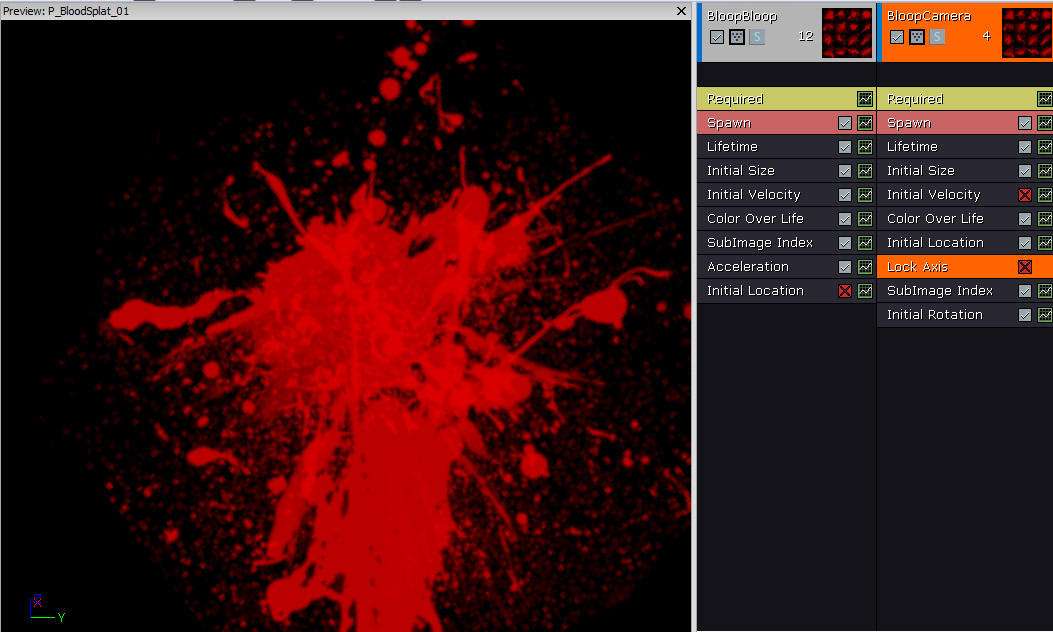Disable BloopCamera Initial Rotation checkbox

[x=1025, y=315]
